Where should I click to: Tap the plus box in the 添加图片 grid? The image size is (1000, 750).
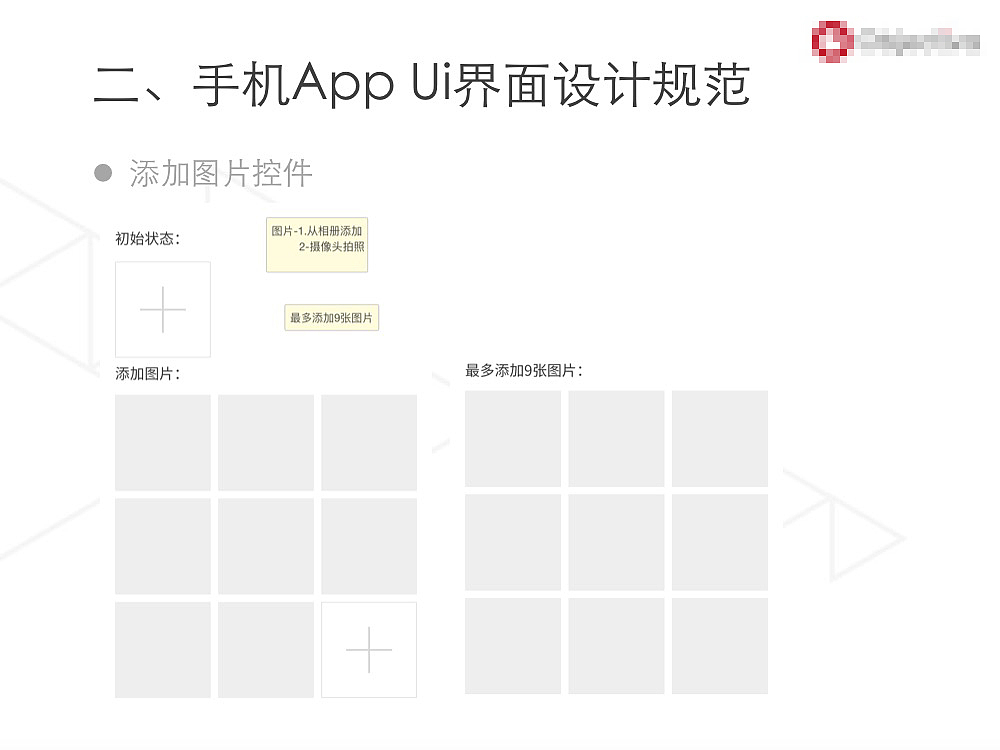pyautogui.click(x=369, y=650)
